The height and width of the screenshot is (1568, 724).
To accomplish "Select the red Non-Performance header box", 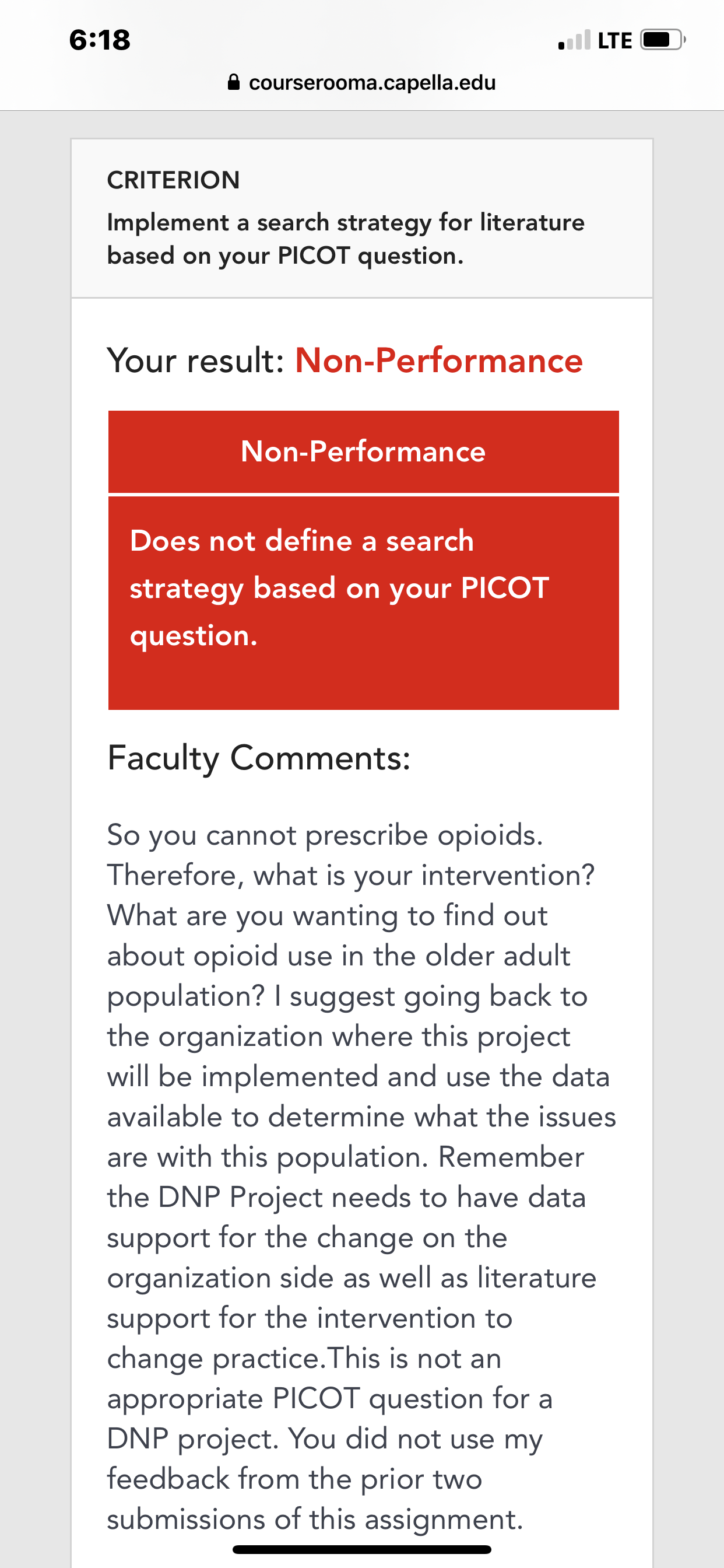I will tap(363, 452).
